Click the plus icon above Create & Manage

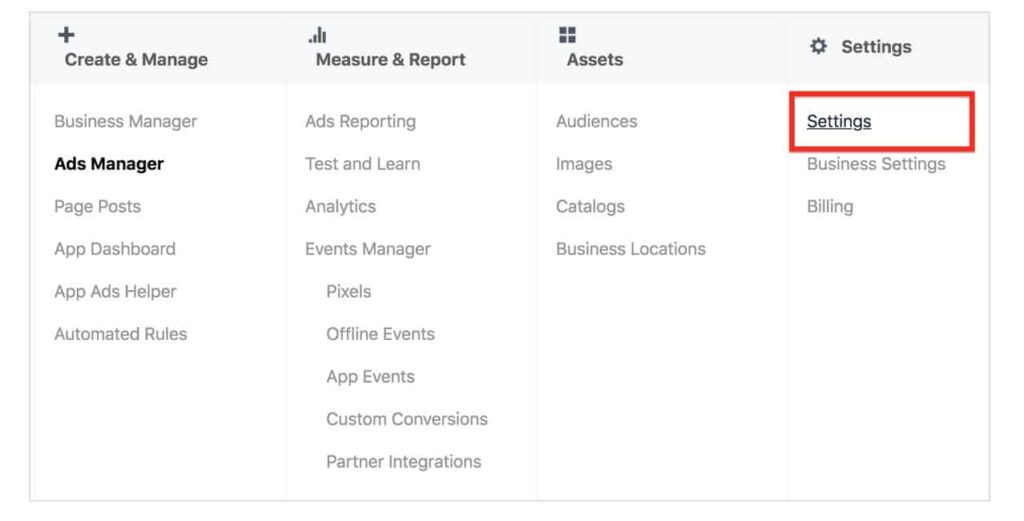click(66, 35)
